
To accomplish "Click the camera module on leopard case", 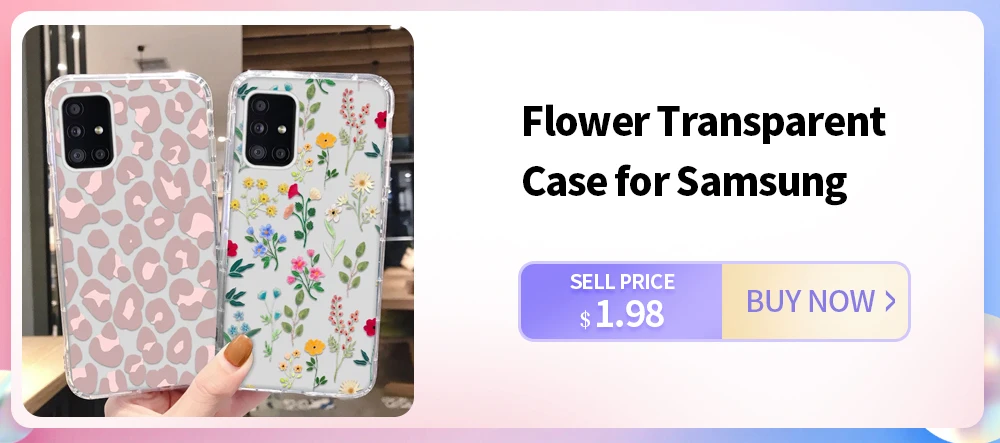I will tap(87, 132).
